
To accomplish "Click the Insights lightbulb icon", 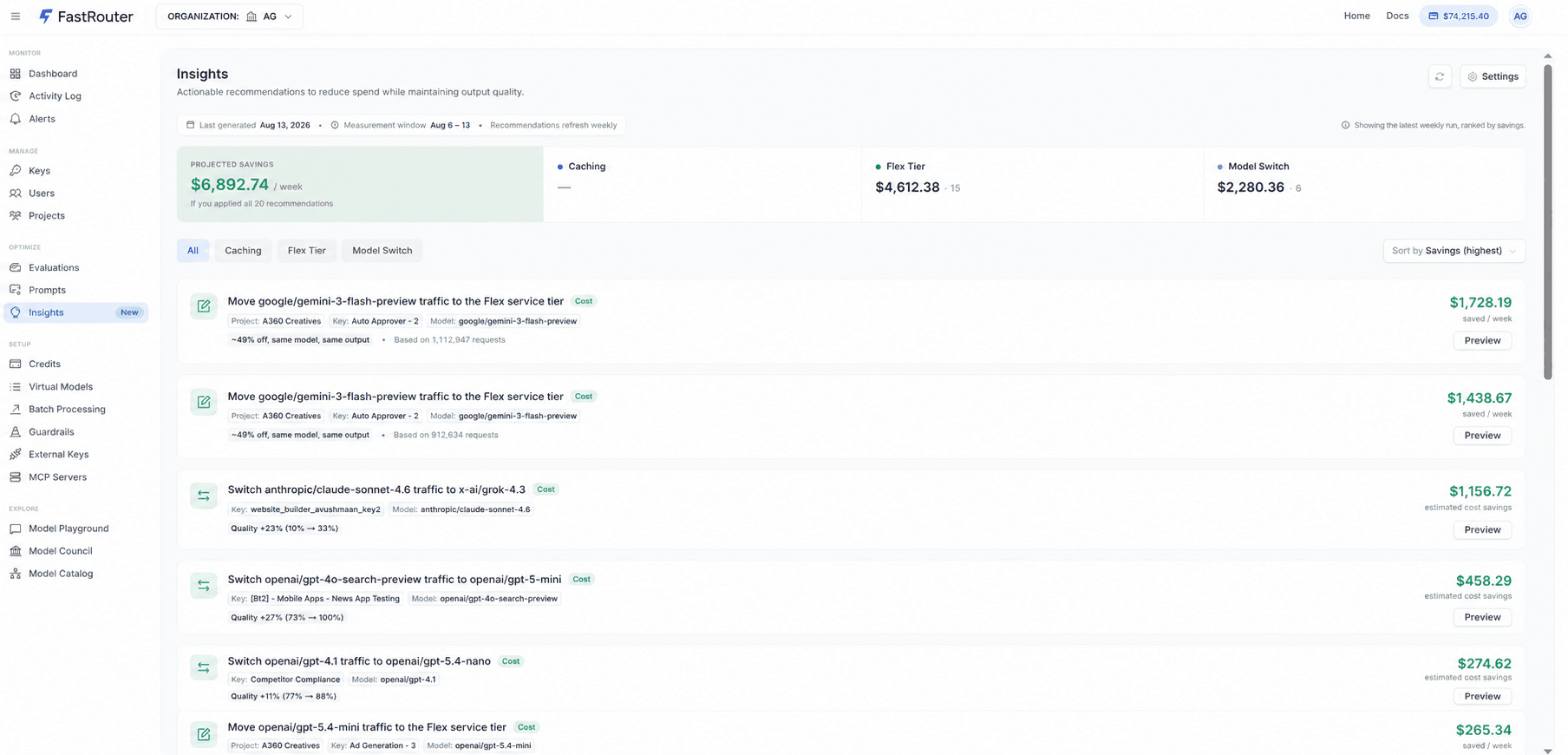I will 16,312.
